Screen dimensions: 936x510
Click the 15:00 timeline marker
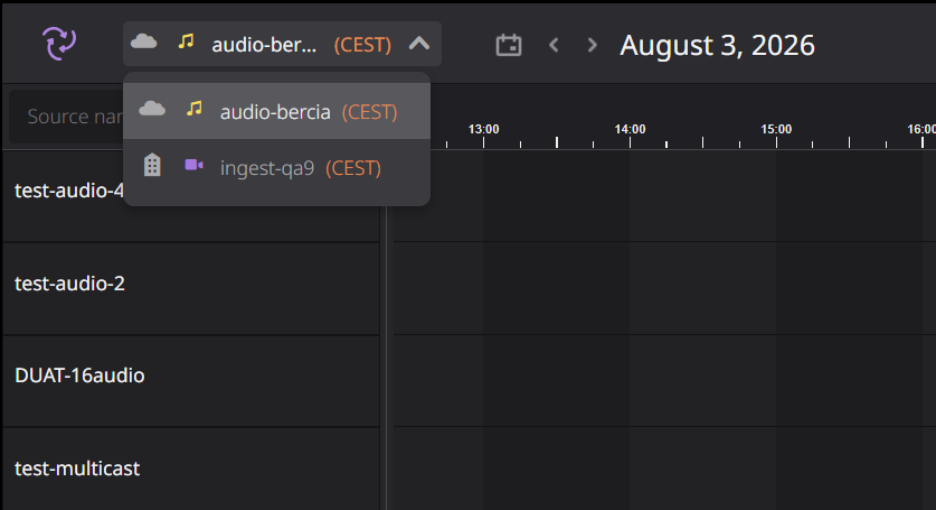776,129
